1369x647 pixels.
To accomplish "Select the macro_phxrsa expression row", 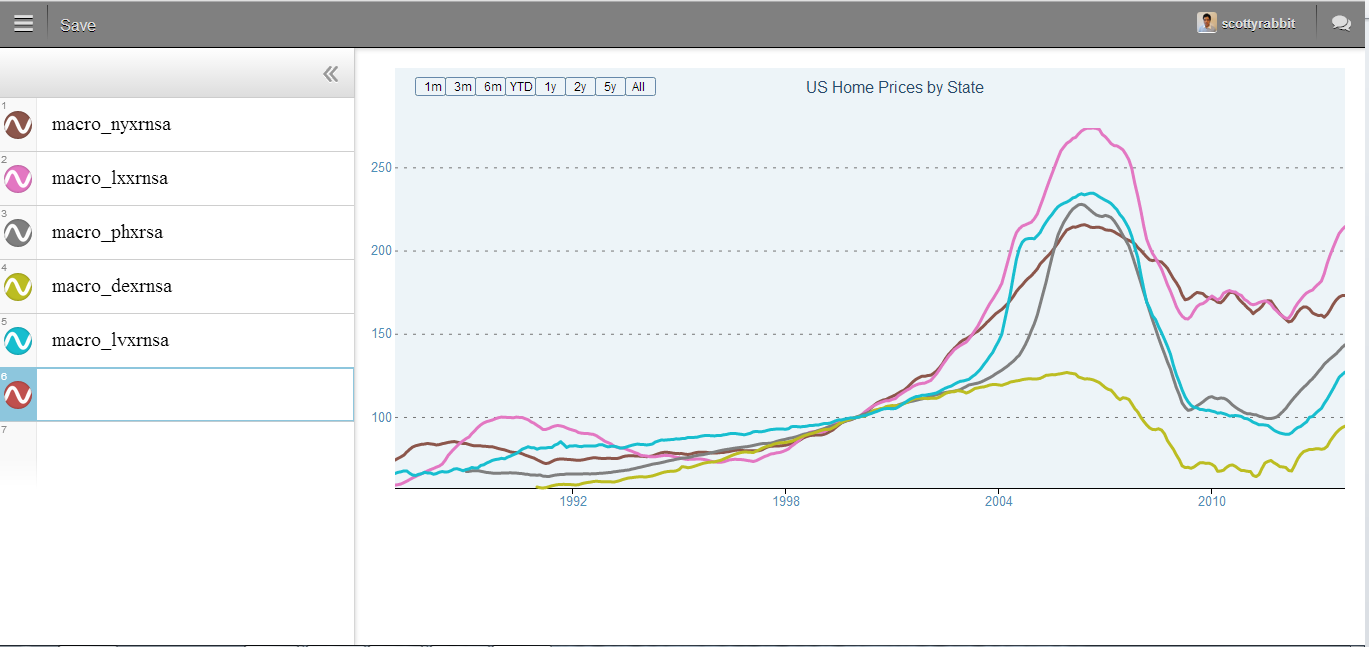I will click(x=195, y=233).
